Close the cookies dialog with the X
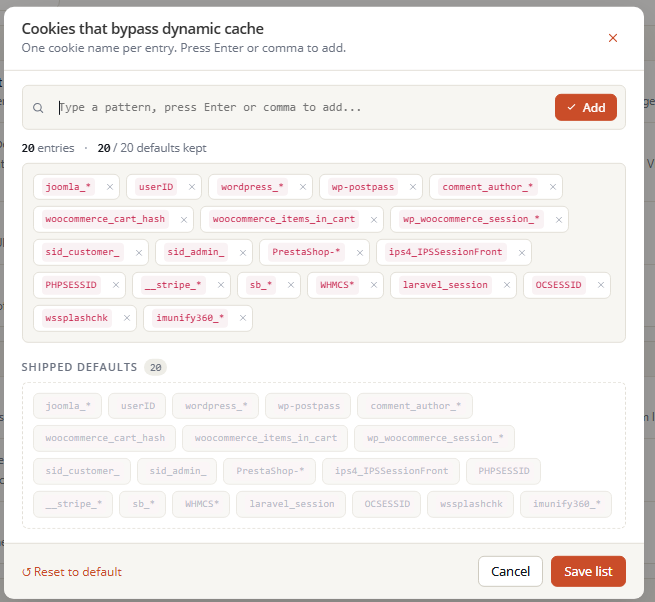Image resolution: width=655 pixels, height=602 pixels. (613, 38)
